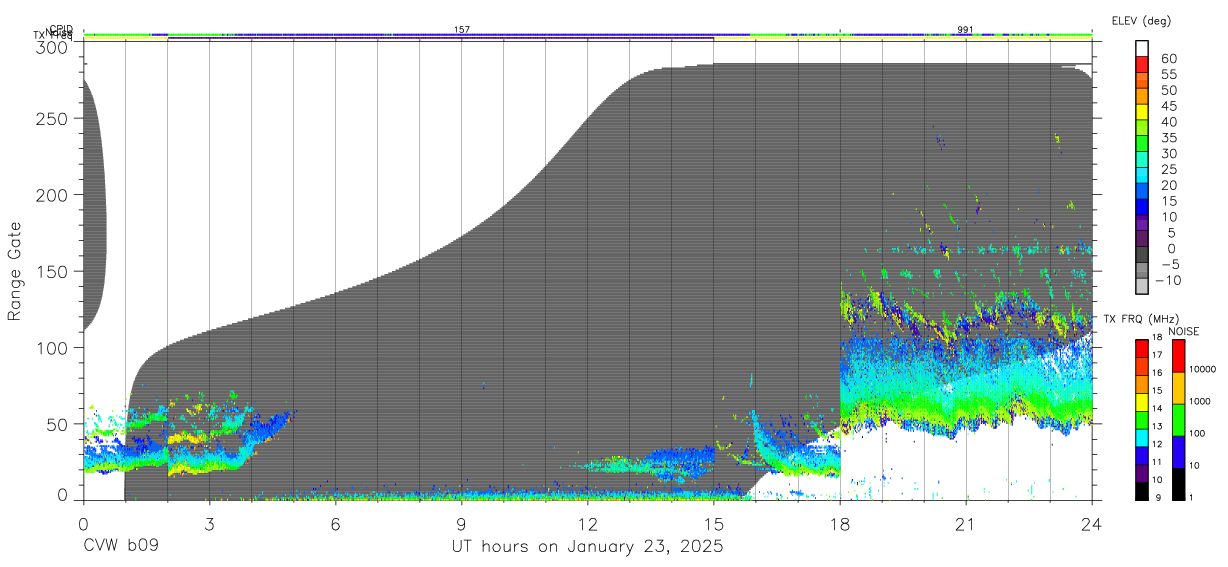The height and width of the screenshot is (567, 1228).
Task: Select the light gray bottom band of ELEV bar
Action: 1142,288
